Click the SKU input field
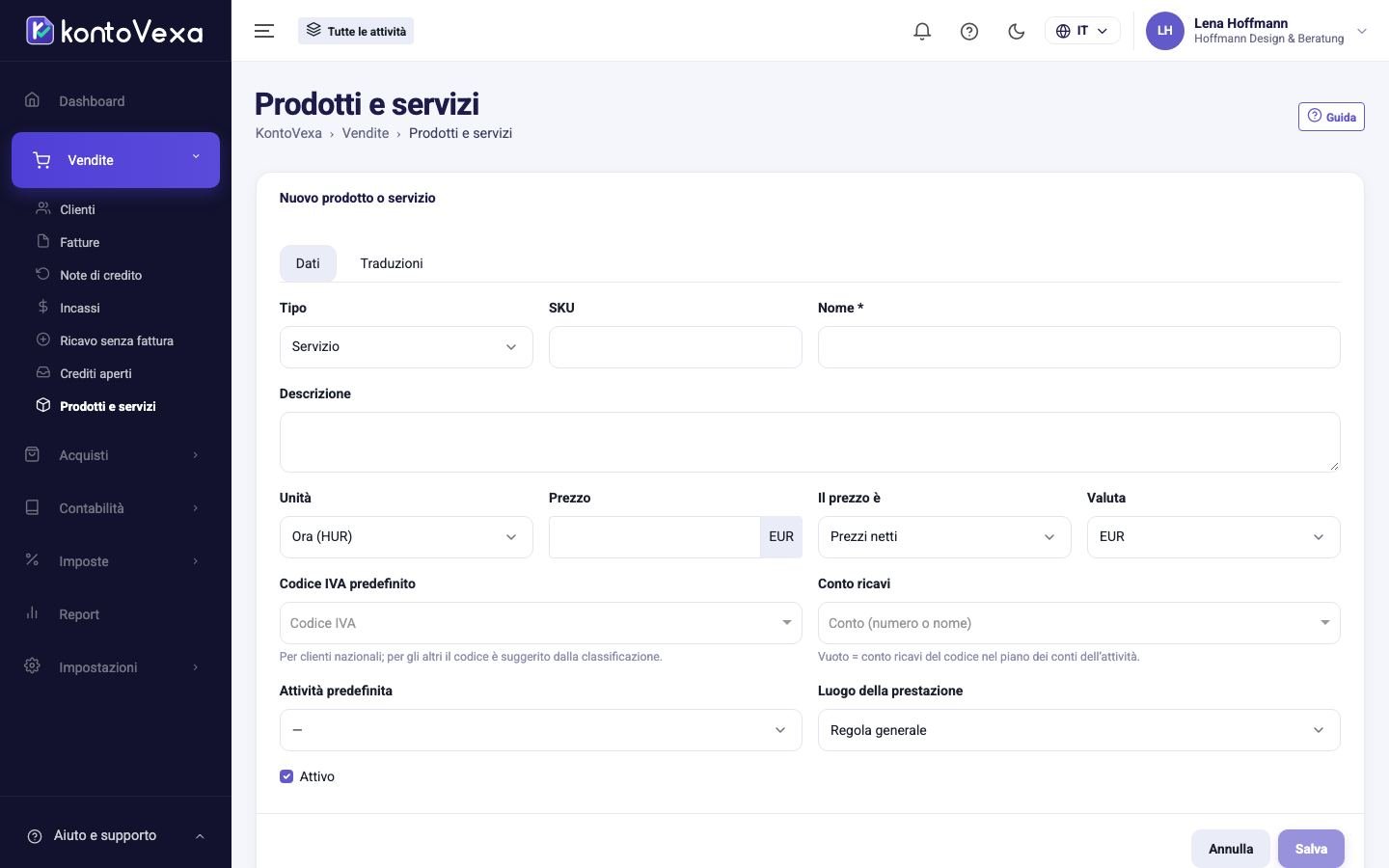The image size is (1389, 868). 675,347
